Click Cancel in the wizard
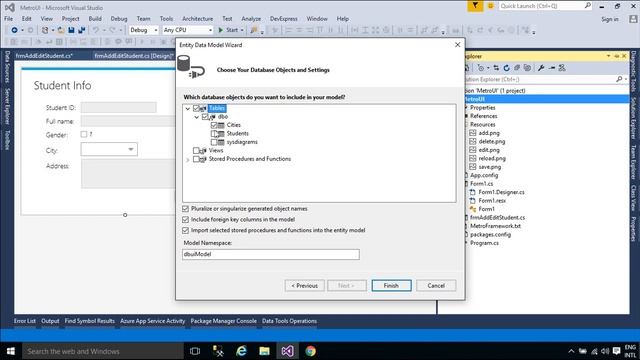The width and height of the screenshot is (640, 360). [436, 286]
